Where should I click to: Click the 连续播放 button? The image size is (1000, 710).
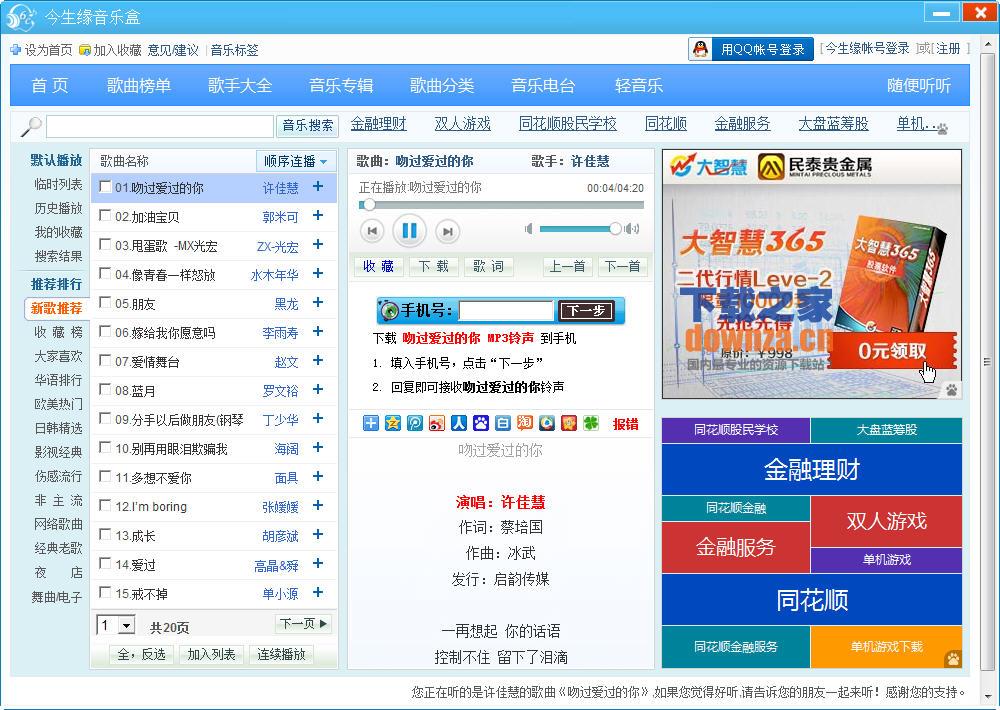tap(281, 654)
